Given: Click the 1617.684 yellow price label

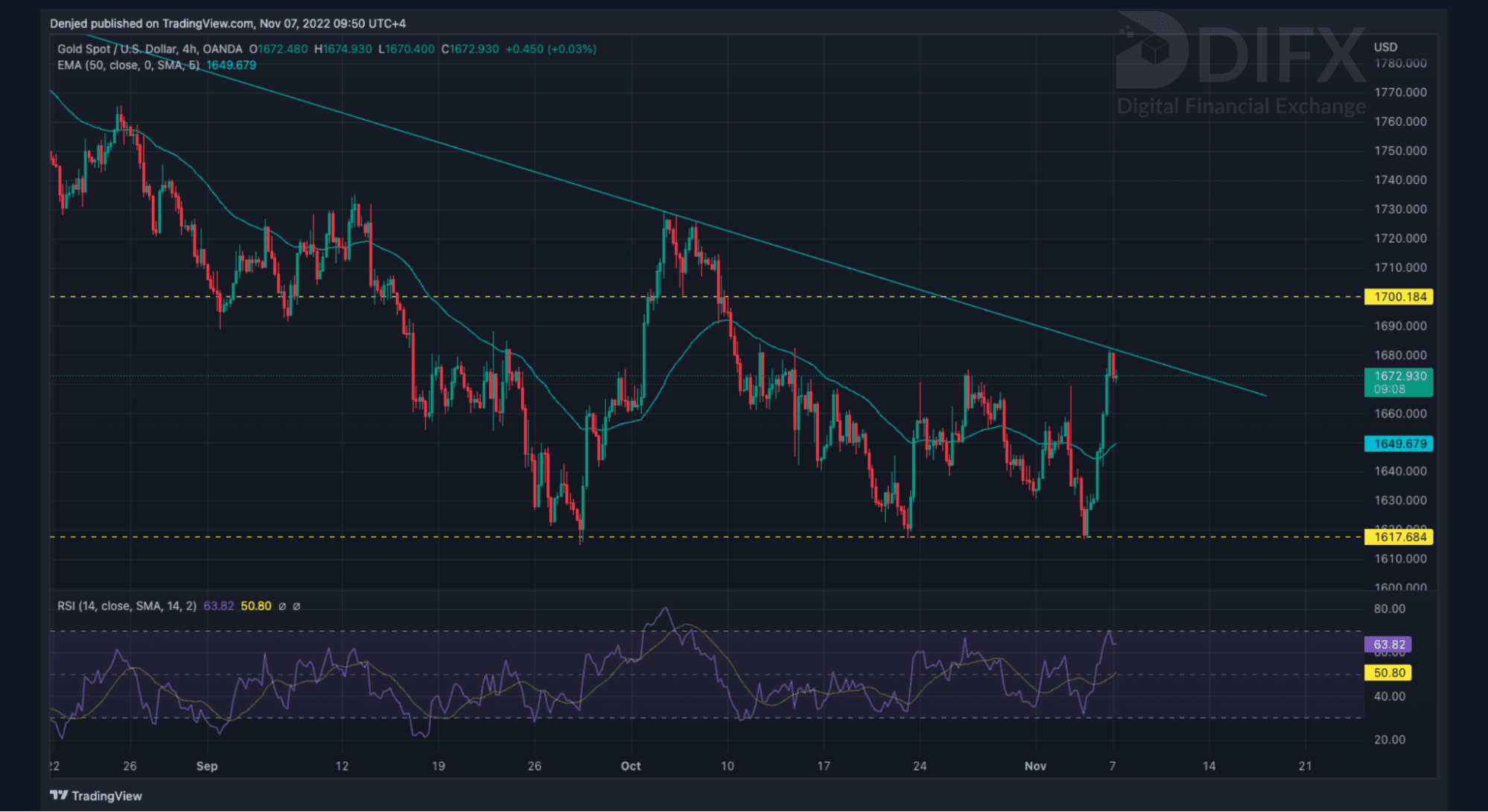Looking at the screenshot, I should tap(1399, 537).
